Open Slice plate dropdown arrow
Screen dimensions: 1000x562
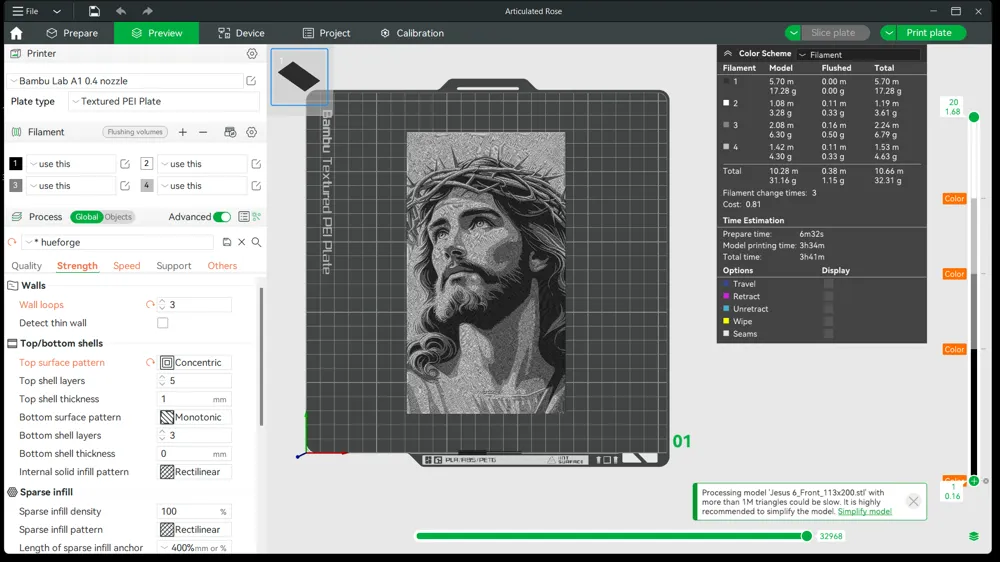(793, 33)
